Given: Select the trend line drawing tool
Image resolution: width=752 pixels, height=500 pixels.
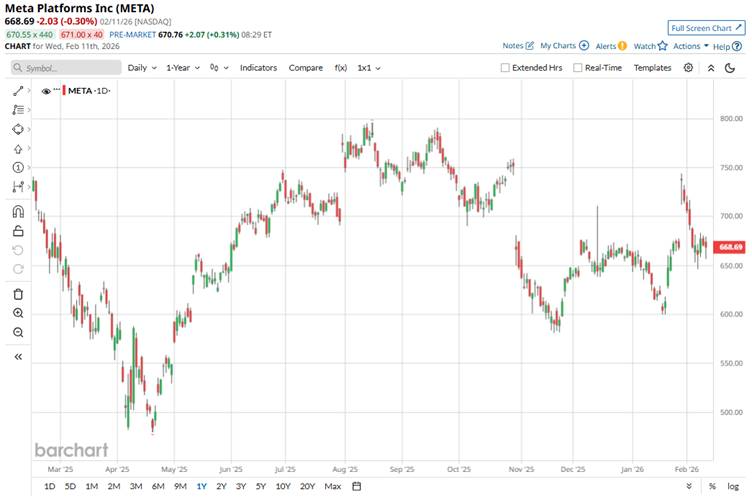Looking at the screenshot, I should click(x=18, y=91).
